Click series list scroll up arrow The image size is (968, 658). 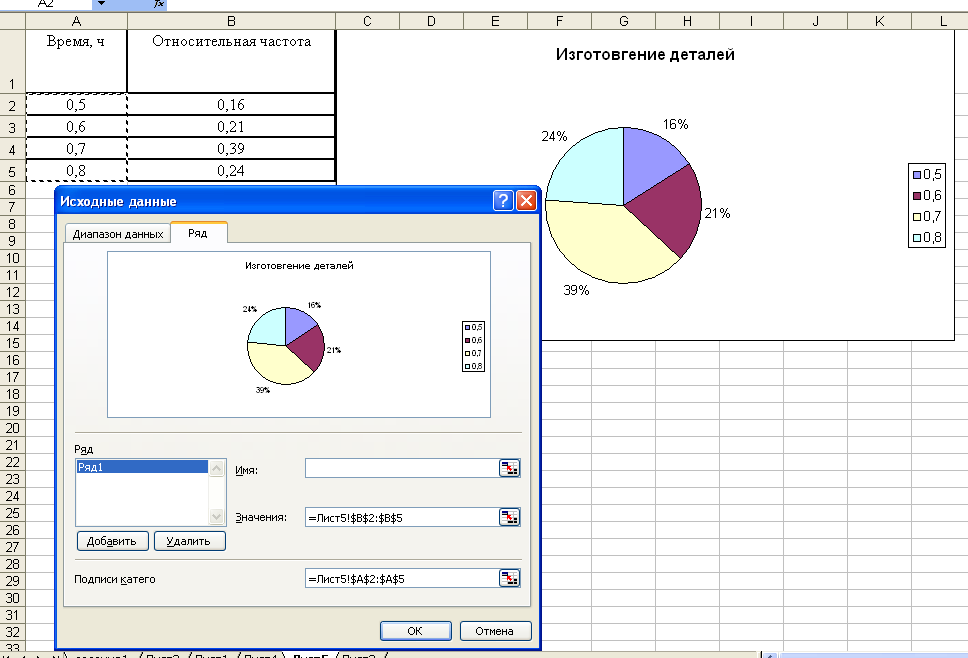pyautogui.click(x=216, y=469)
